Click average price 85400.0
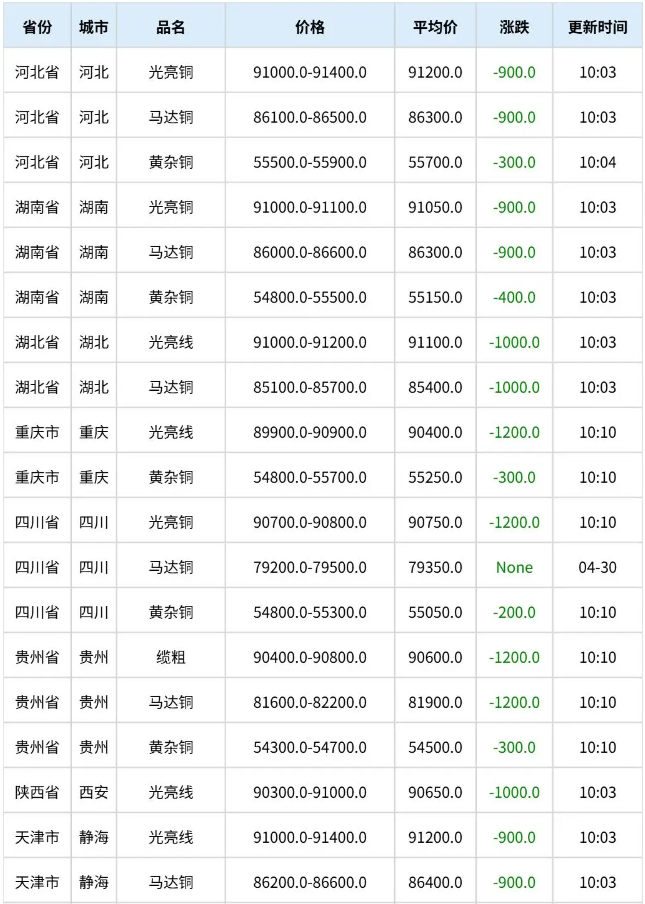The image size is (645, 904). tap(435, 387)
